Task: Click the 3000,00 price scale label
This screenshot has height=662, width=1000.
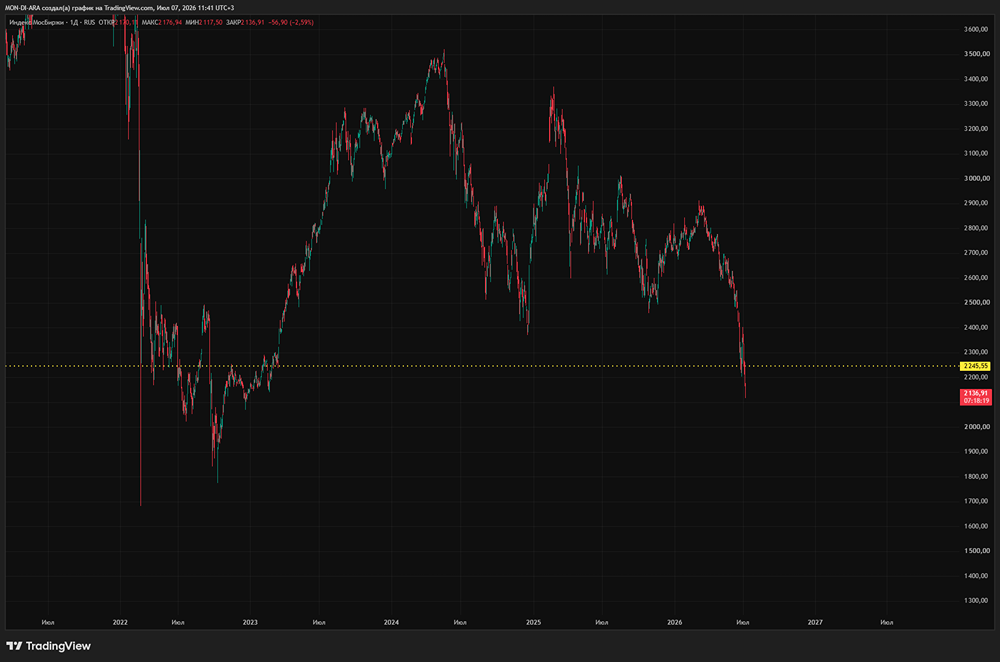Action: pos(976,179)
